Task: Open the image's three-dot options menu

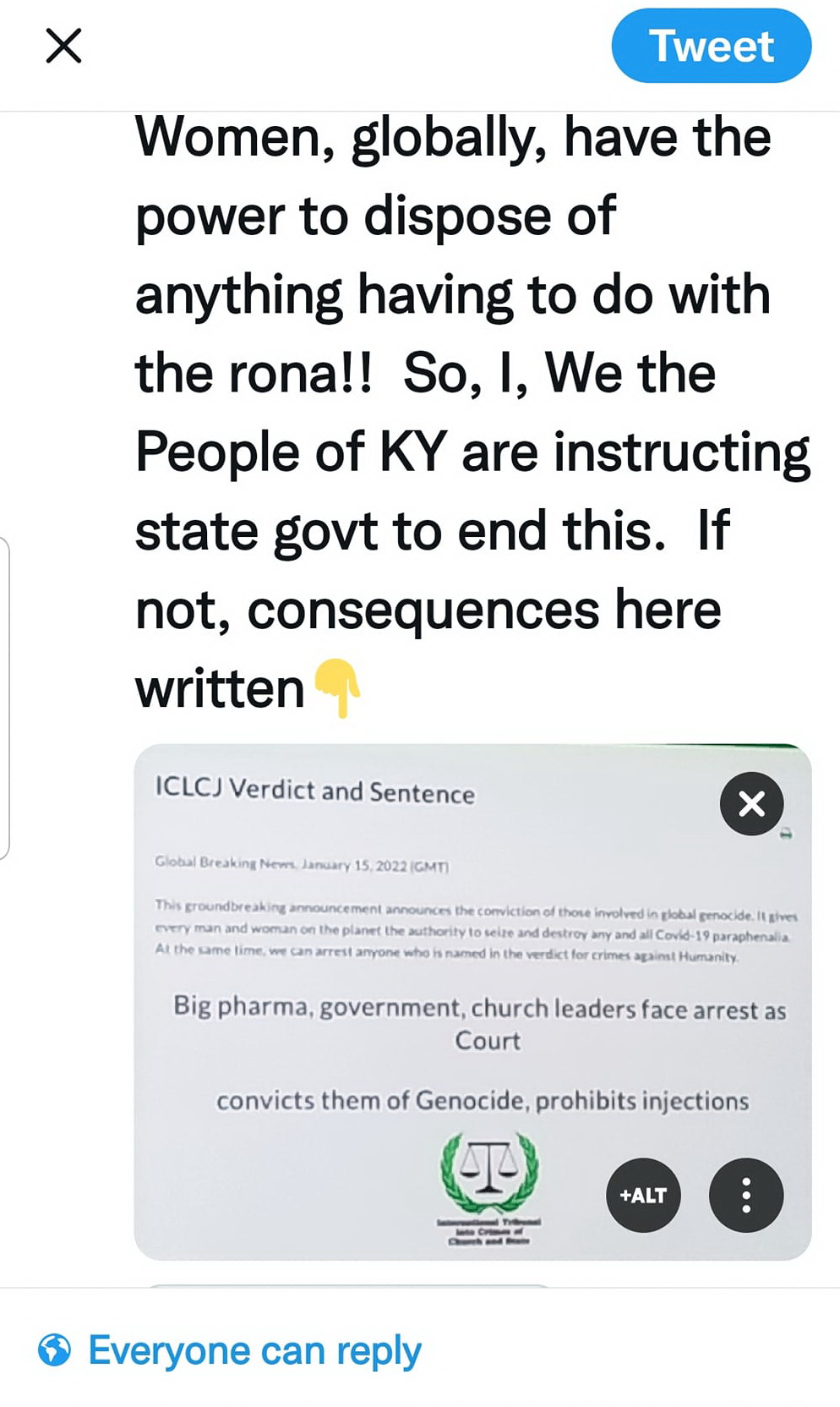Action: click(746, 1195)
